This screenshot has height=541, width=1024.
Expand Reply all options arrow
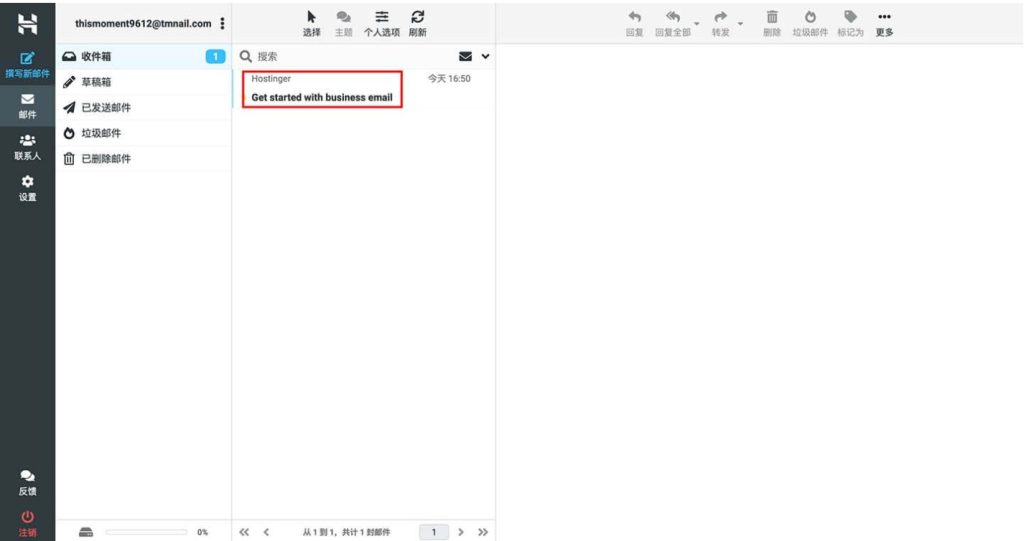(x=697, y=24)
